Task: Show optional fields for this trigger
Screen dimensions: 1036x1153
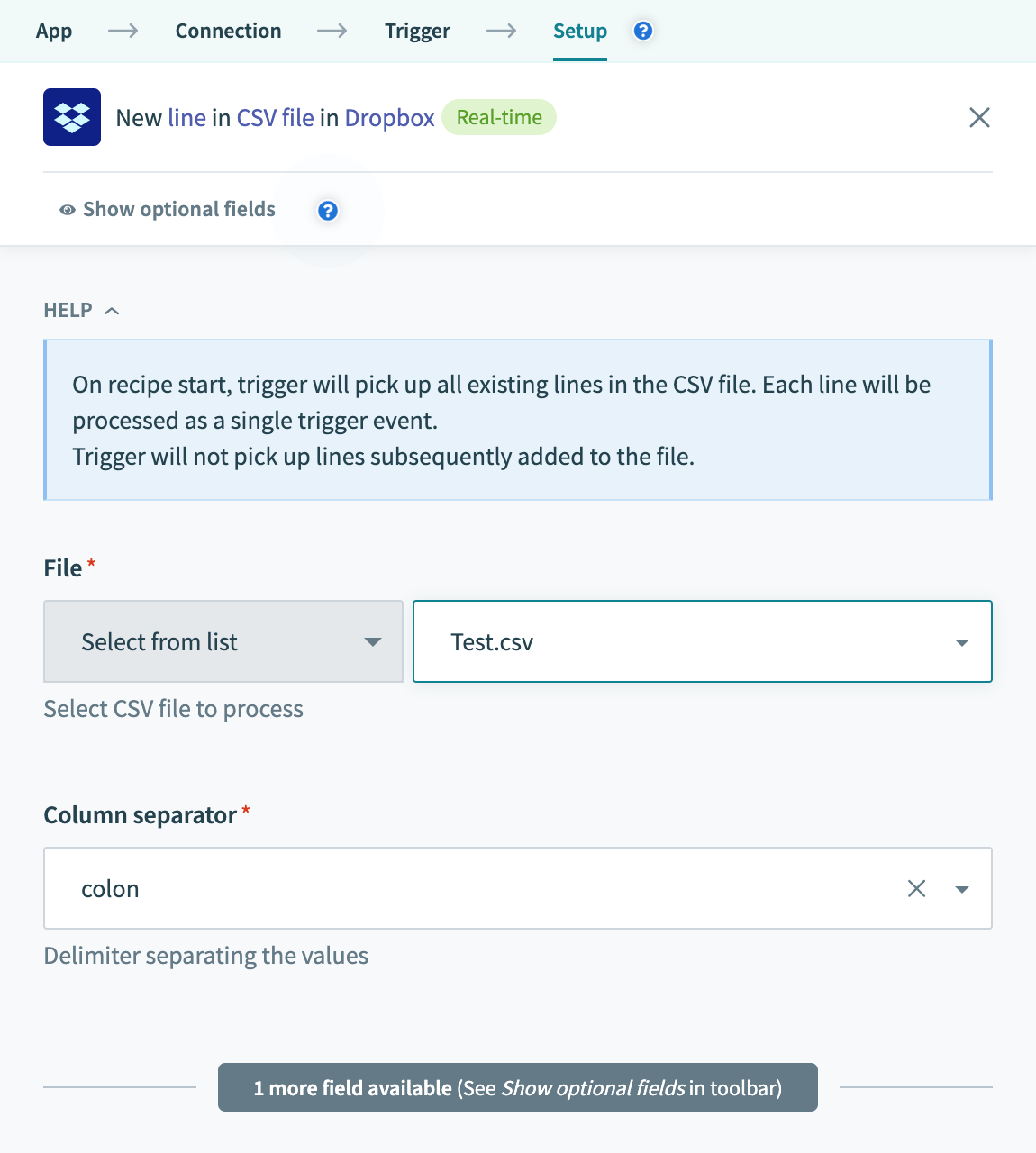Action: coord(177,209)
